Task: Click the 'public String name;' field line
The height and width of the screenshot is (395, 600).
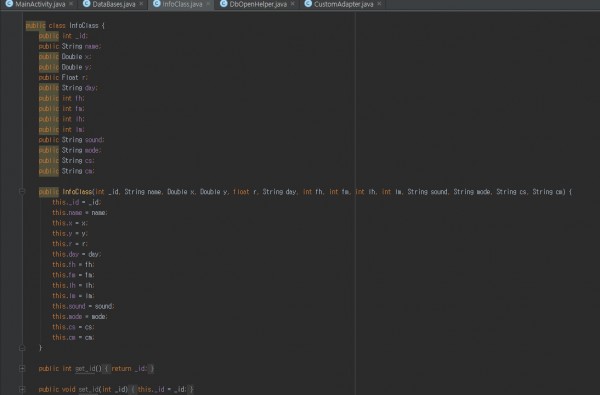Action: pyautogui.click(x=70, y=46)
